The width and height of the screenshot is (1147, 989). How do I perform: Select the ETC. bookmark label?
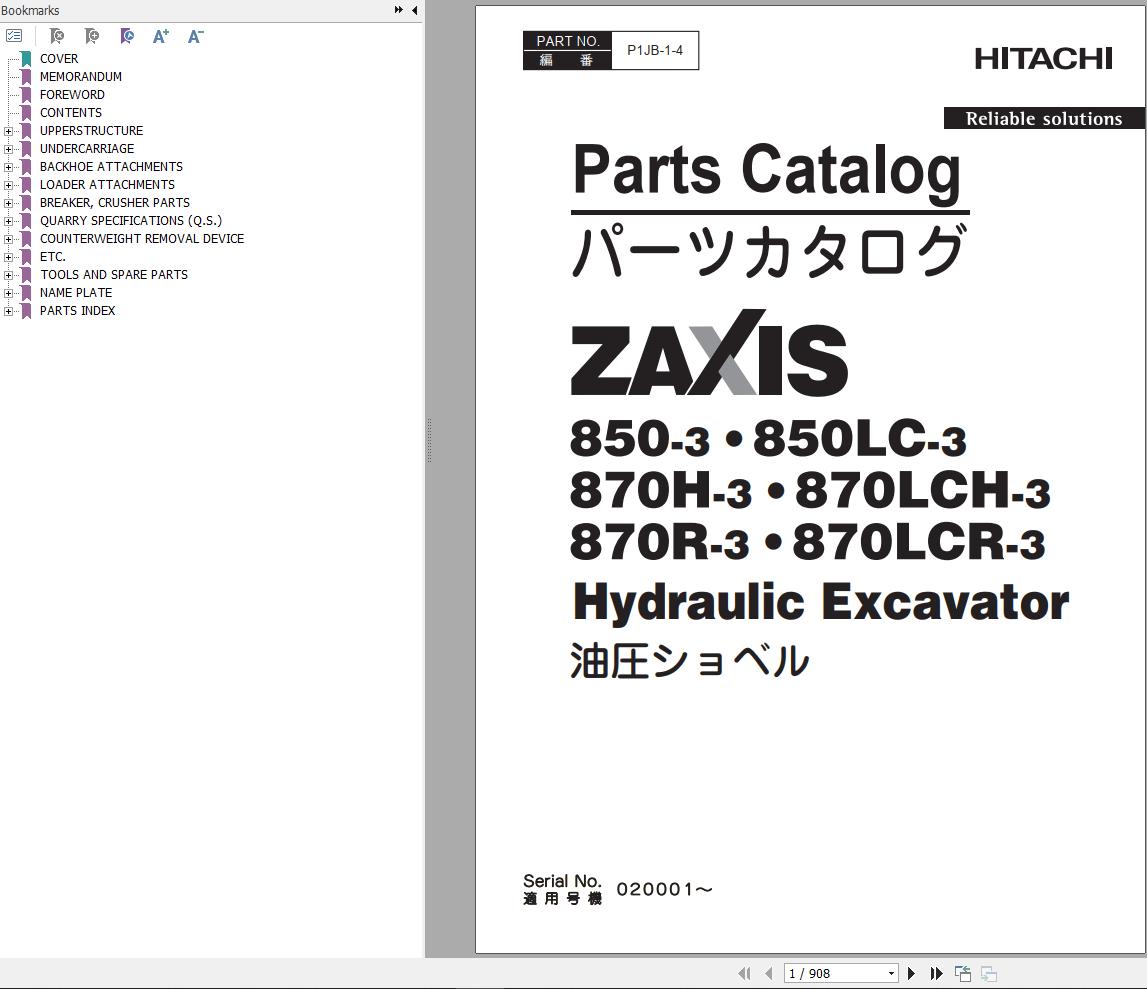(53, 257)
